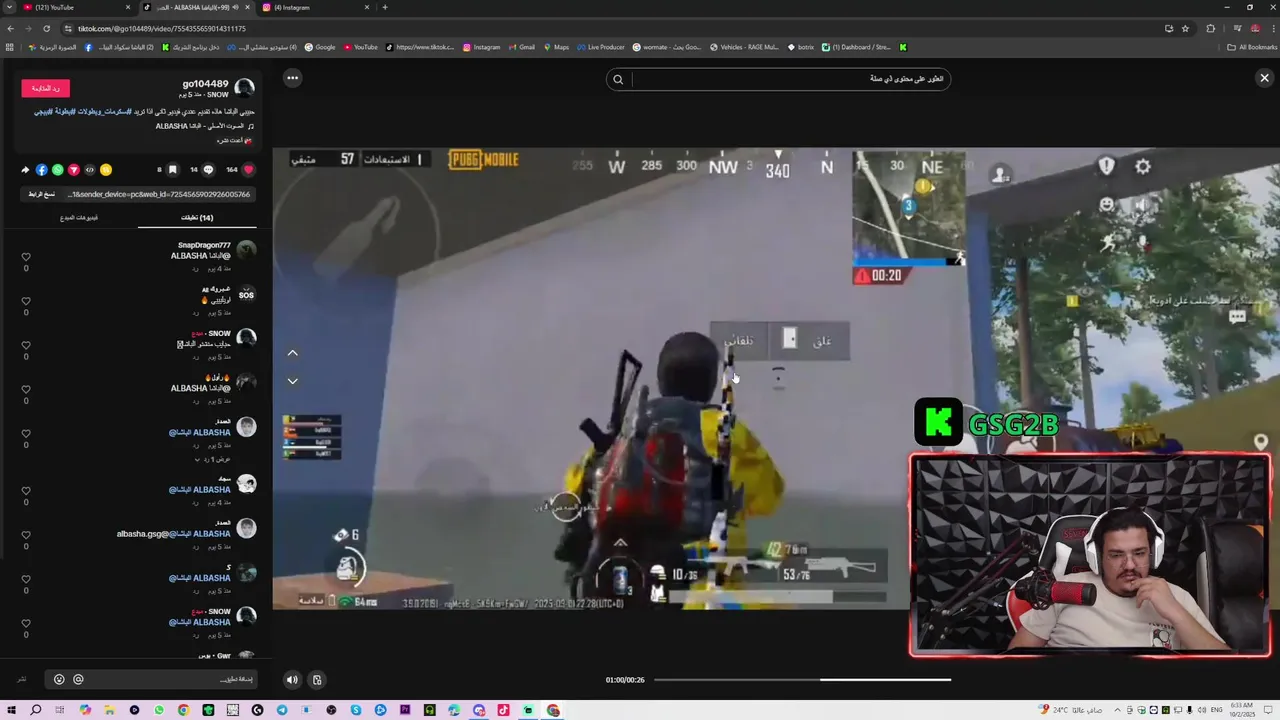Like the SOS avatar user's comment

[x=26, y=301]
